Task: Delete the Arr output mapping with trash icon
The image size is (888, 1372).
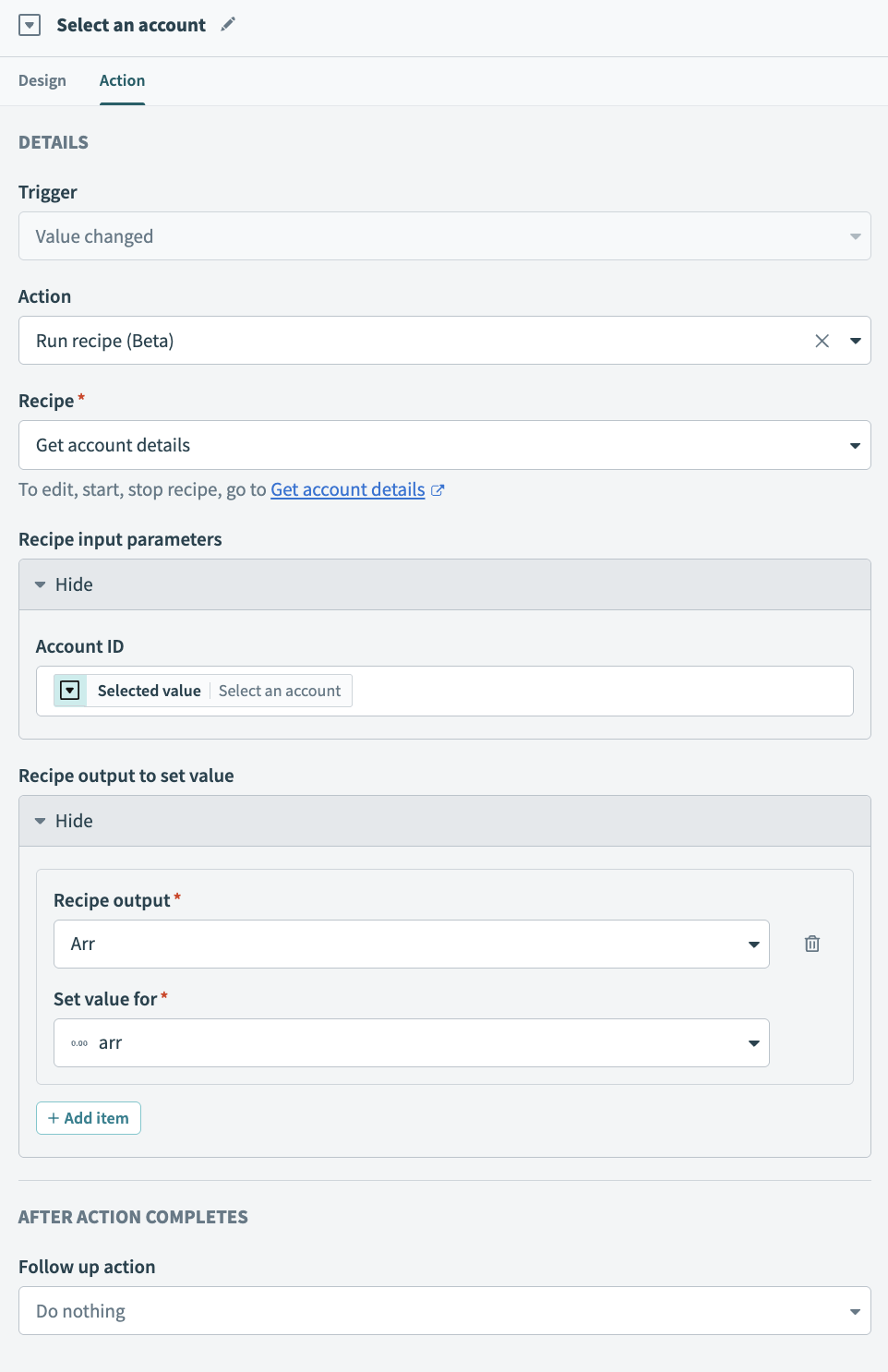Action: [811, 944]
